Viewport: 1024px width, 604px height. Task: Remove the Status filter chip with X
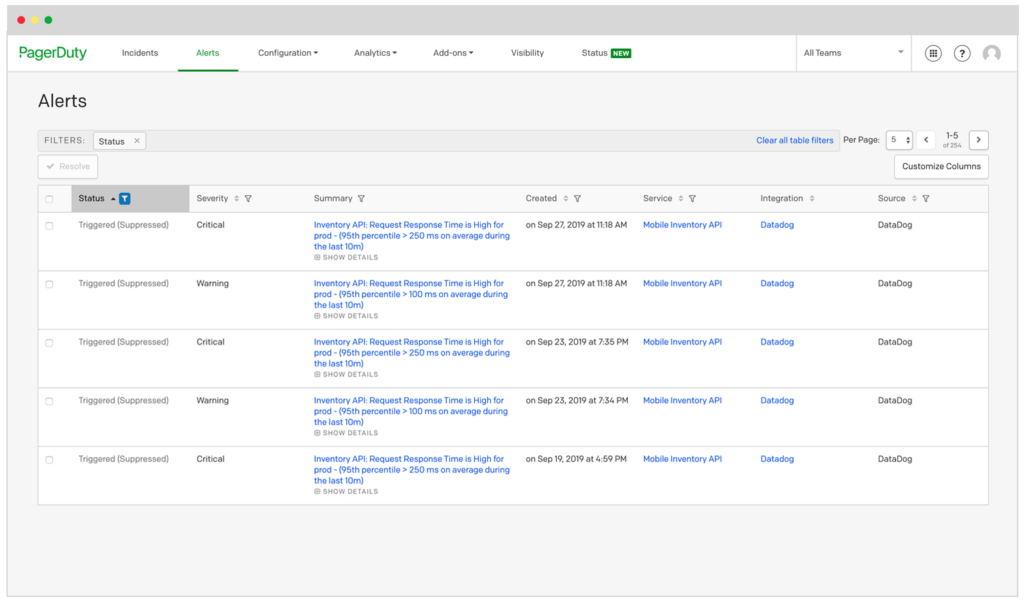click(136, 141)
